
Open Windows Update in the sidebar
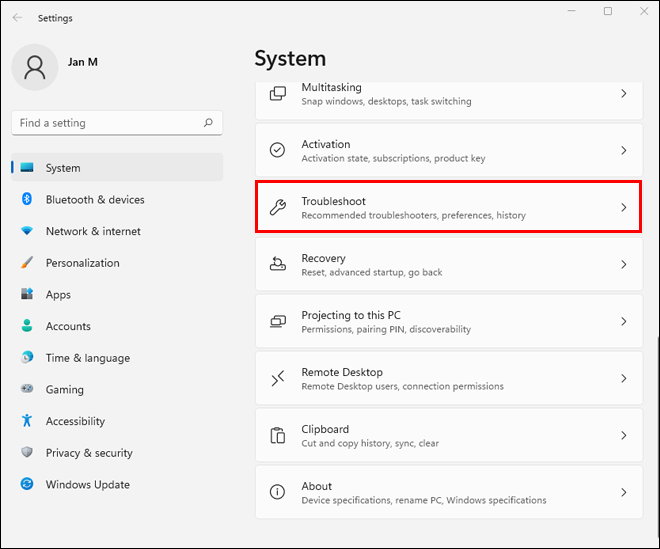coord(88,485)
